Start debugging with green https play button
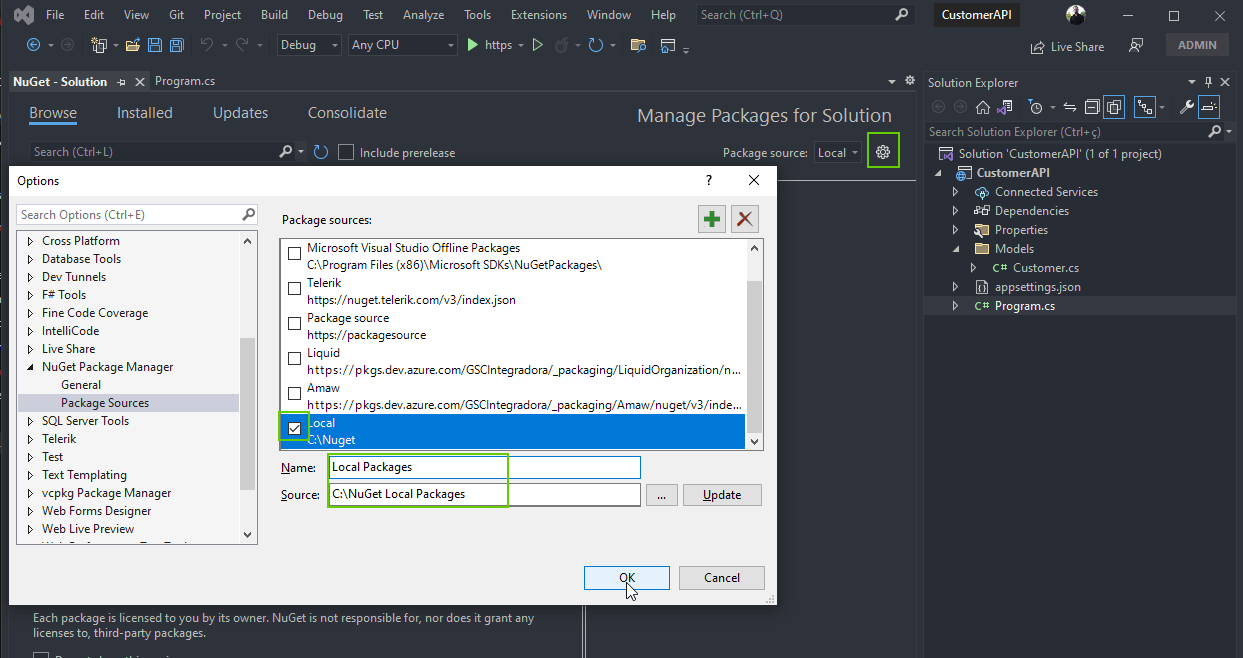The height and width of the screenshot is (658, 1243). [x=490, y=45]
